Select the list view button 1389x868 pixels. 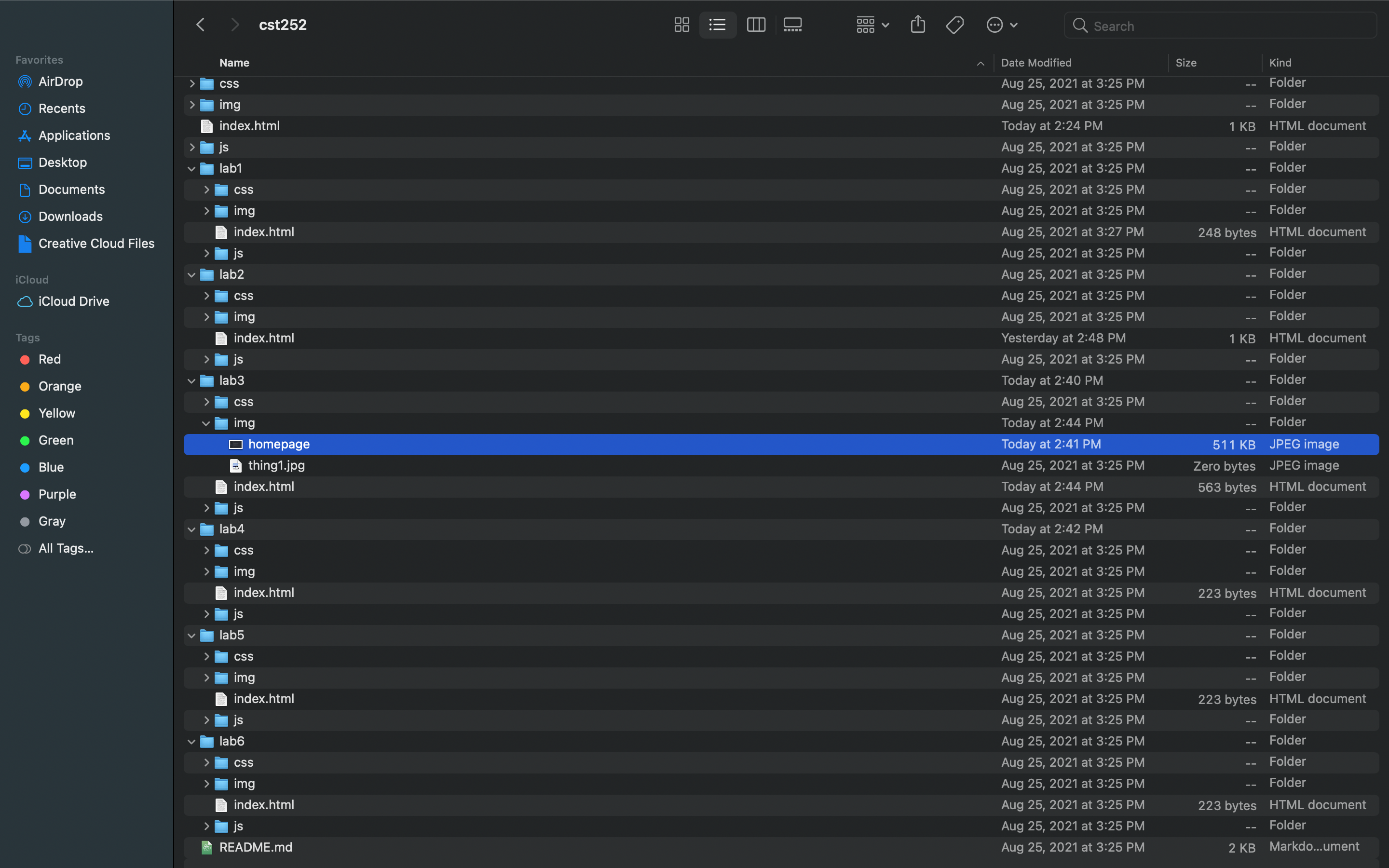point(718,25)
